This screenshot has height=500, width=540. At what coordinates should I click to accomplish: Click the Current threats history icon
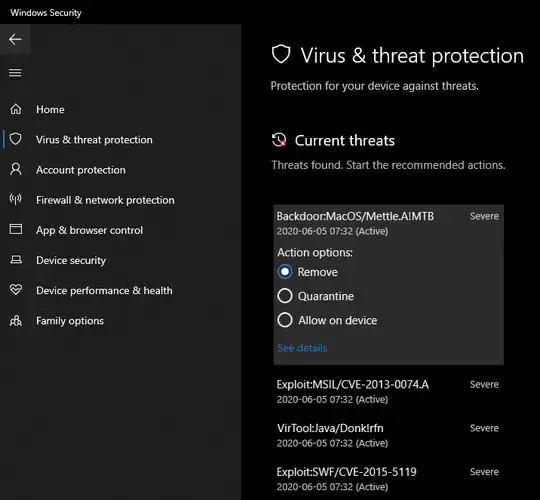pyautogui.click(x=279, y=140)
